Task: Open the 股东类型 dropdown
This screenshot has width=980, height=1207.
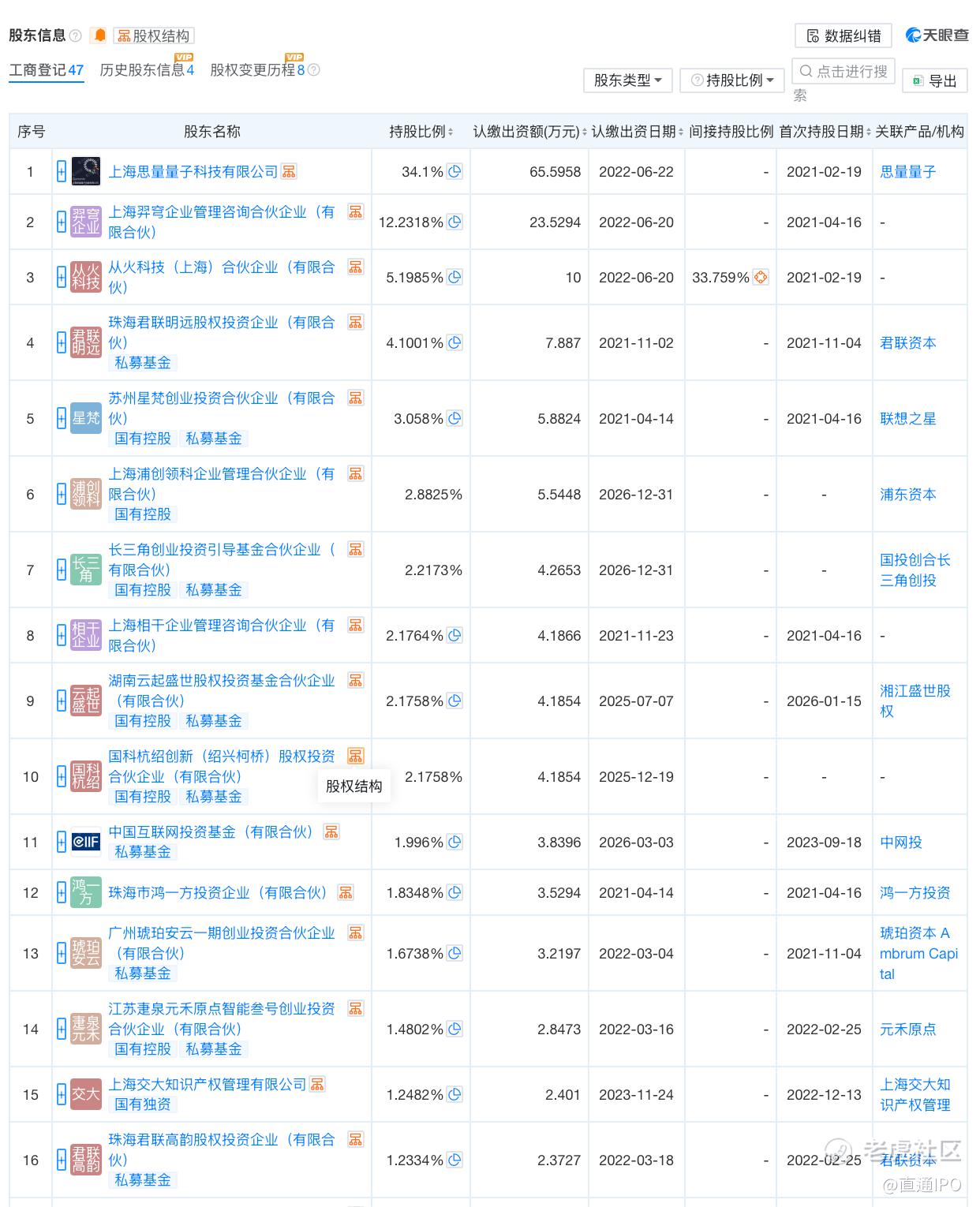Action: click(628, 80)
